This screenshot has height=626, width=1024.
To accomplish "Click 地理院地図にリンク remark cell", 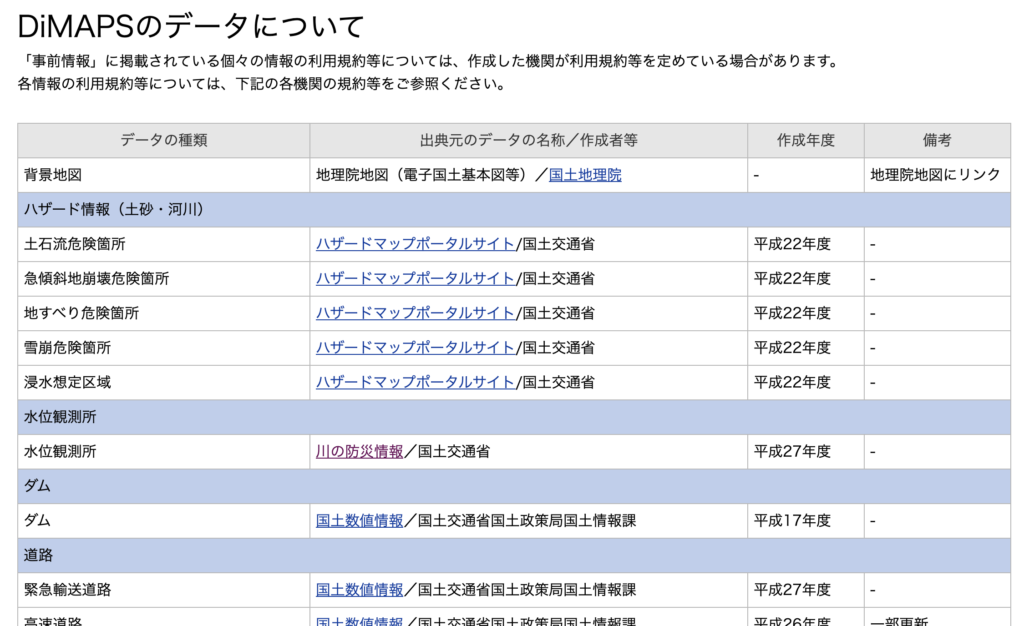I will pos(935,175).
